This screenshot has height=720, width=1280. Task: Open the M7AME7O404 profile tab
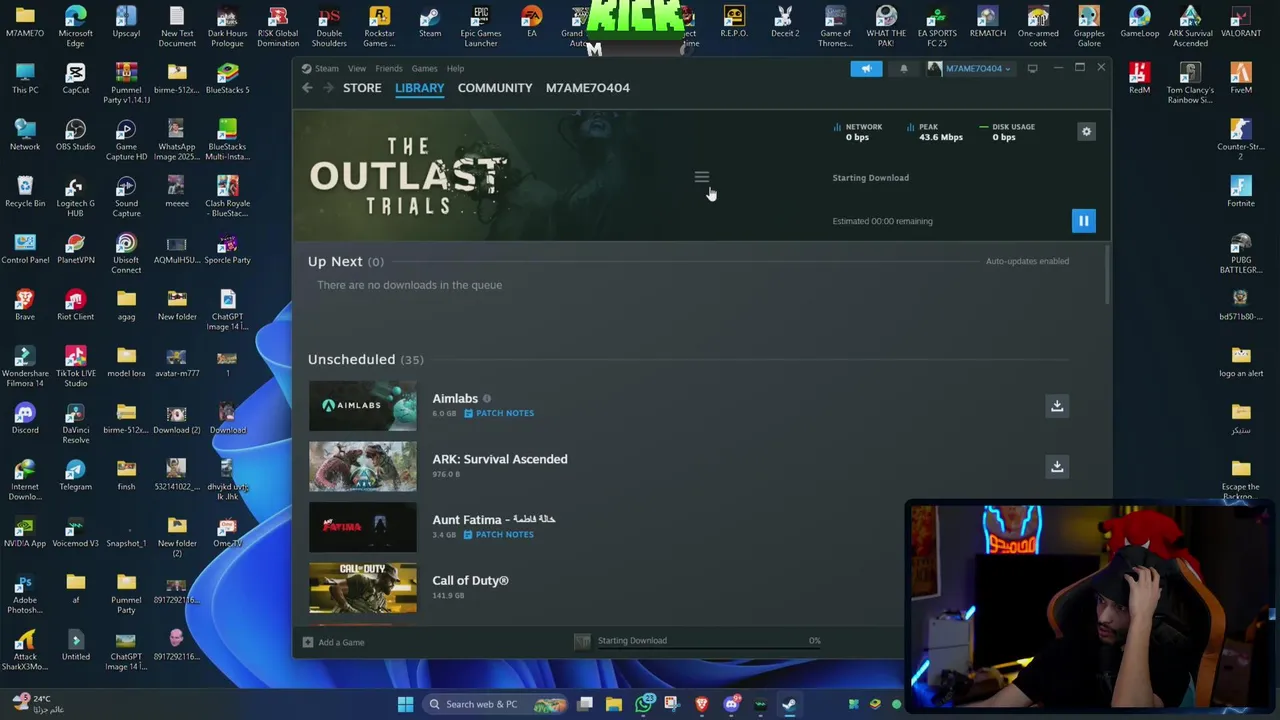pyautogui.click(x=588, y=87)
